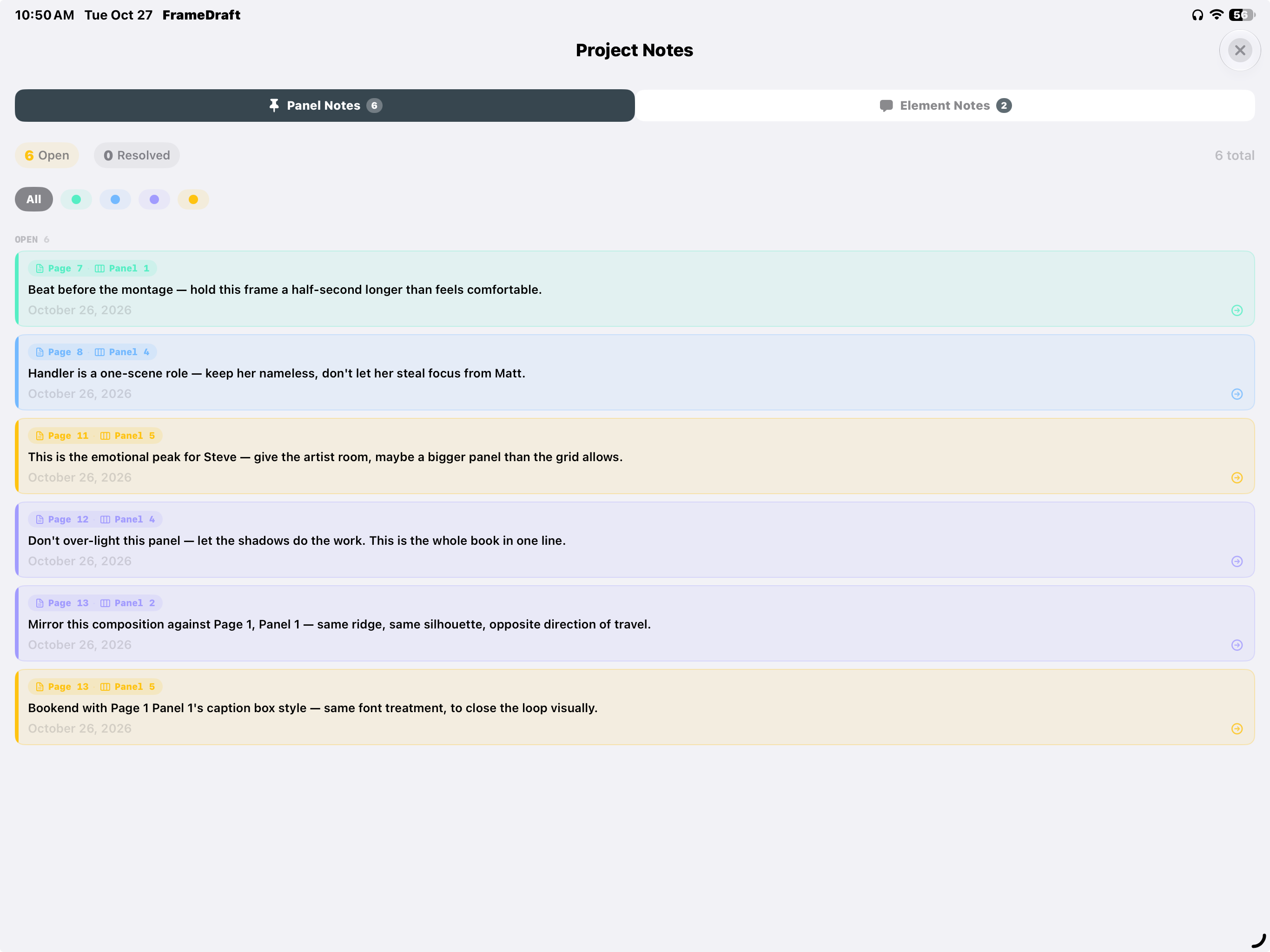This screenshot has width=1270, height=952.
Task: Click the 10:50 AM clock
Action: (x=44, y=15)
